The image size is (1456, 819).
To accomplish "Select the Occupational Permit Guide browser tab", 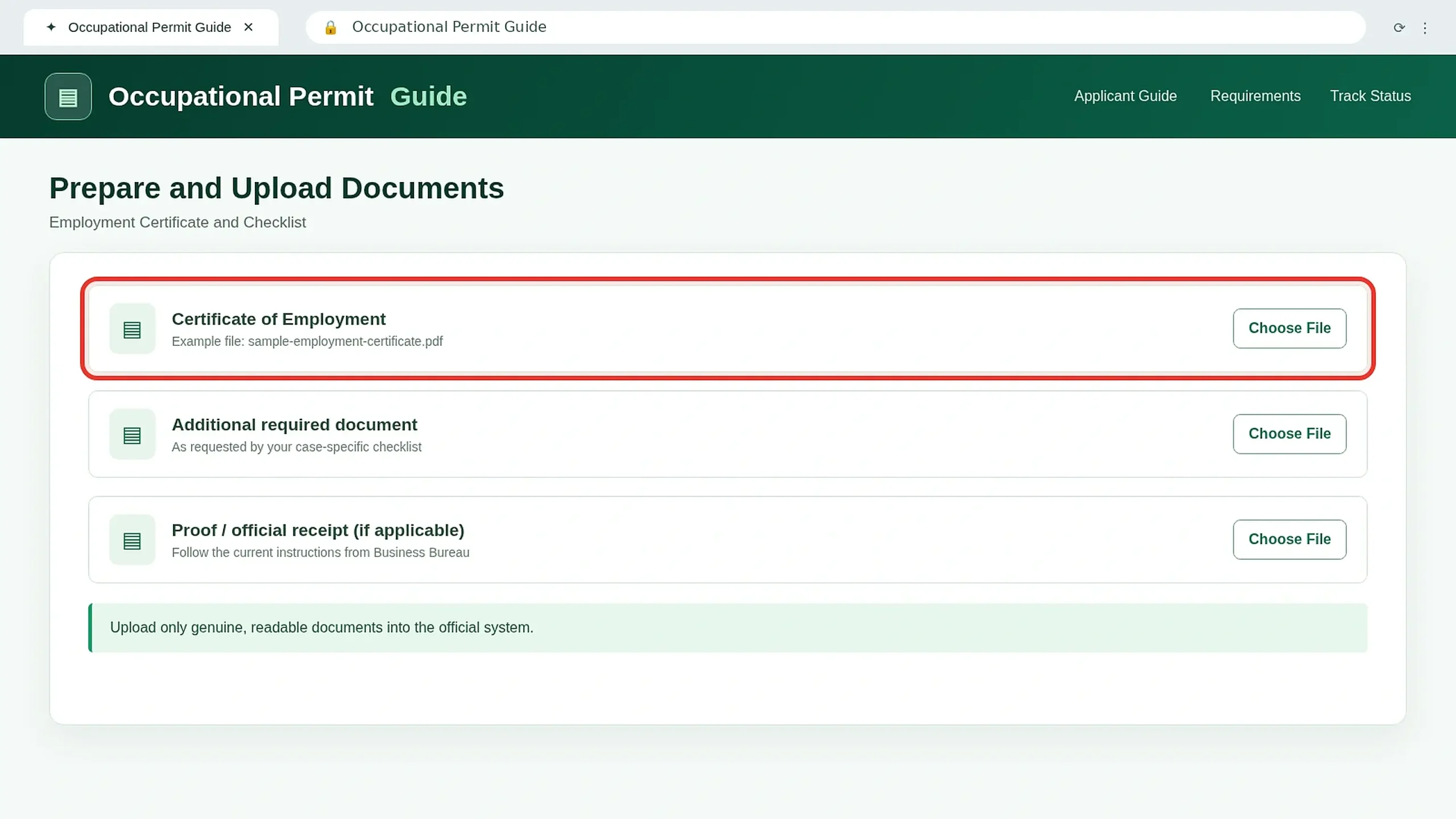I will 151,27.
